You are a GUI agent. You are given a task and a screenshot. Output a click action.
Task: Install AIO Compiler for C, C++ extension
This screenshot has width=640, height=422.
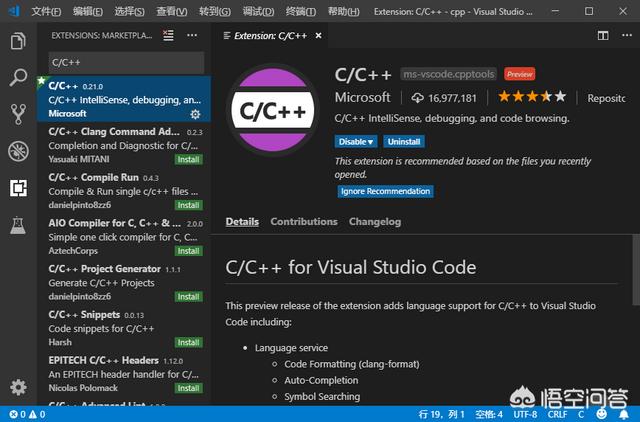(x=188, y=251)
